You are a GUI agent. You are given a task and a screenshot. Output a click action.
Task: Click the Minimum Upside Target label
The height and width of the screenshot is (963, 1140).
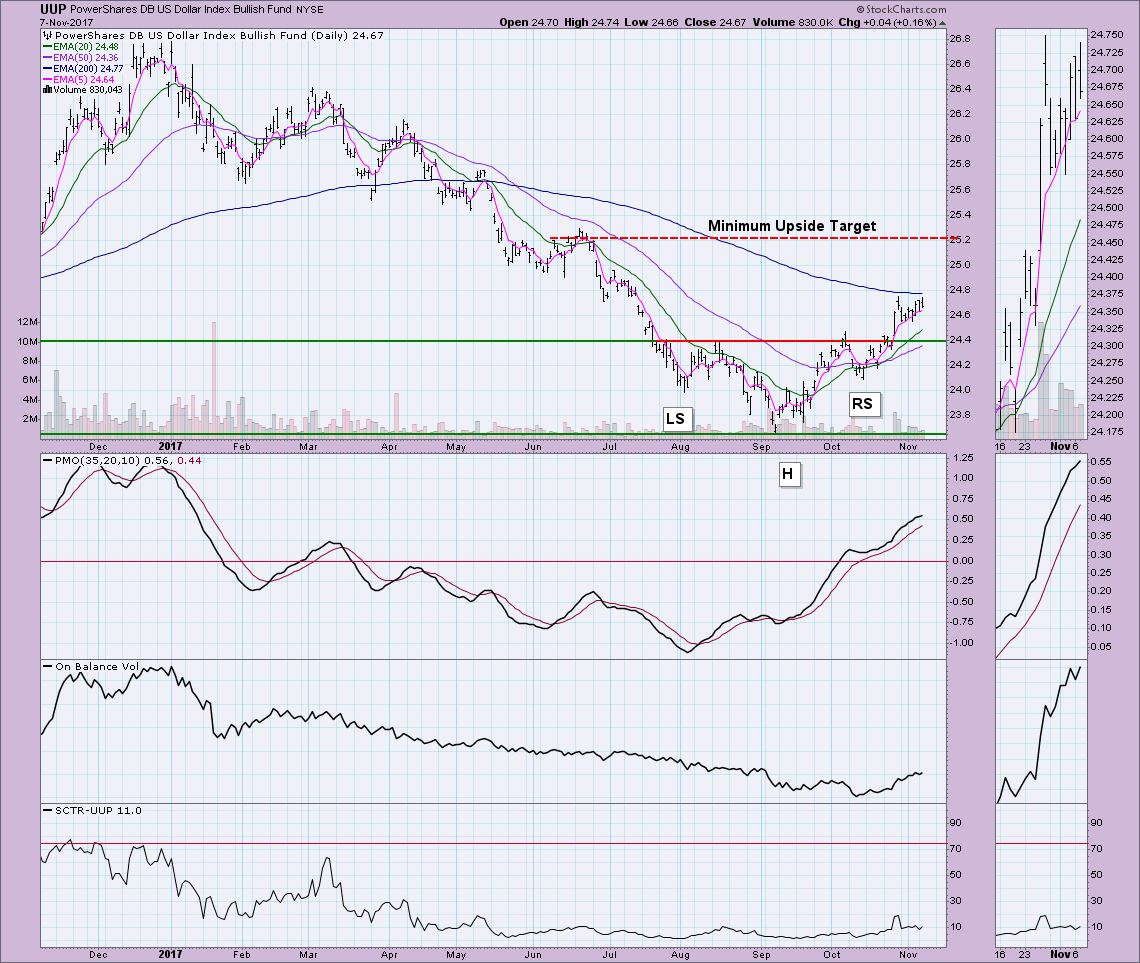(791, 226)
